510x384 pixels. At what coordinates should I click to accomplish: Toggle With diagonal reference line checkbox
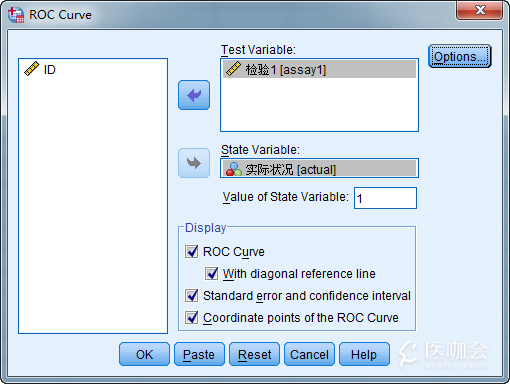coord(212,274)
